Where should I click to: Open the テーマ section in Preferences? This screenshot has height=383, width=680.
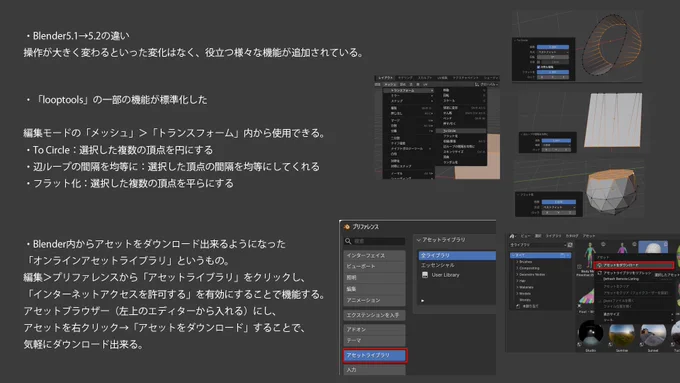coord(375,340)
